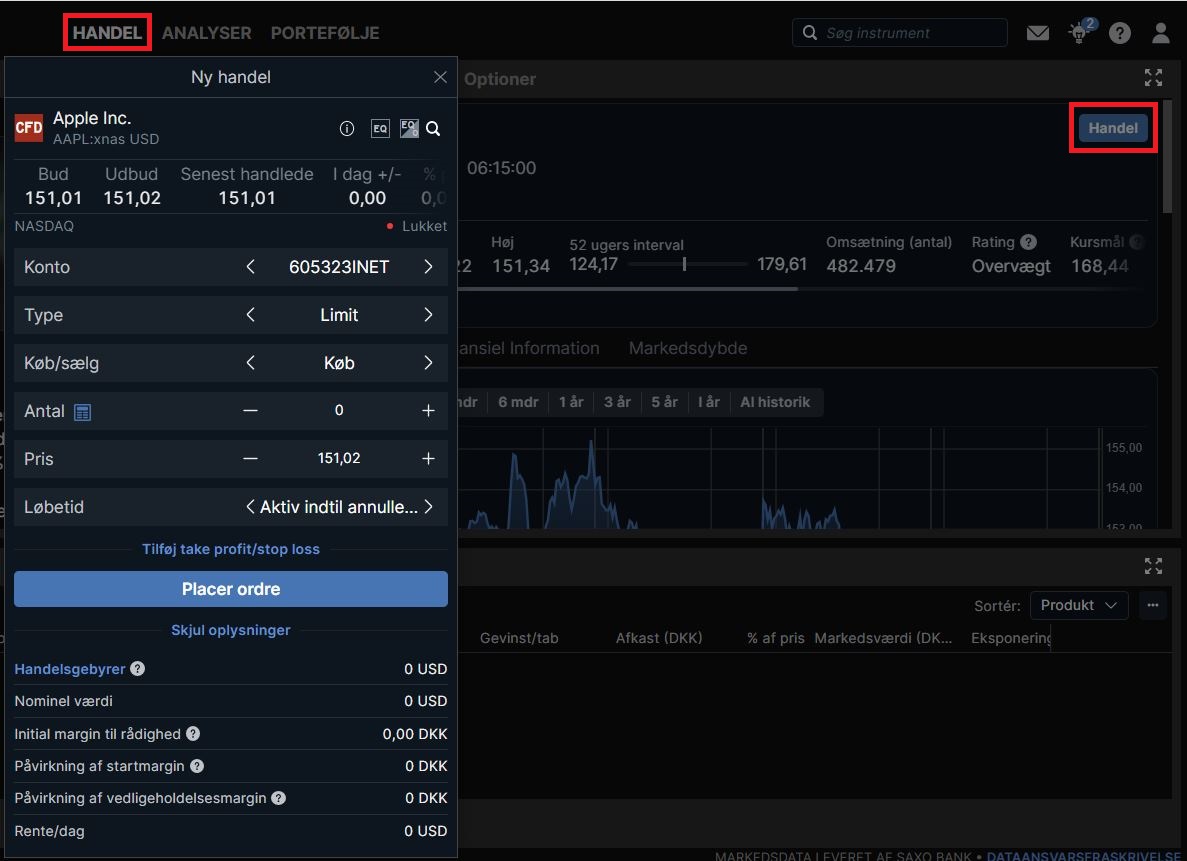Click the Rating help icon
Viewport: 1187px width, 861px height.
click(1028, 242)
